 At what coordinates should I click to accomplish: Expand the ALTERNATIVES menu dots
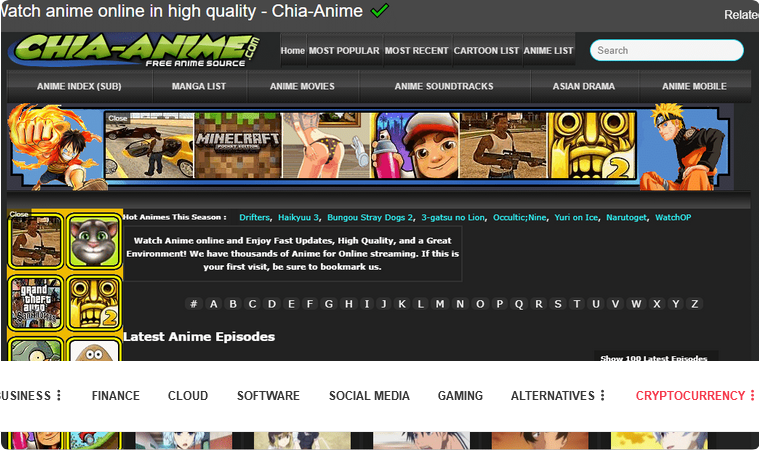pyautogui.click(x=603, y=395)
